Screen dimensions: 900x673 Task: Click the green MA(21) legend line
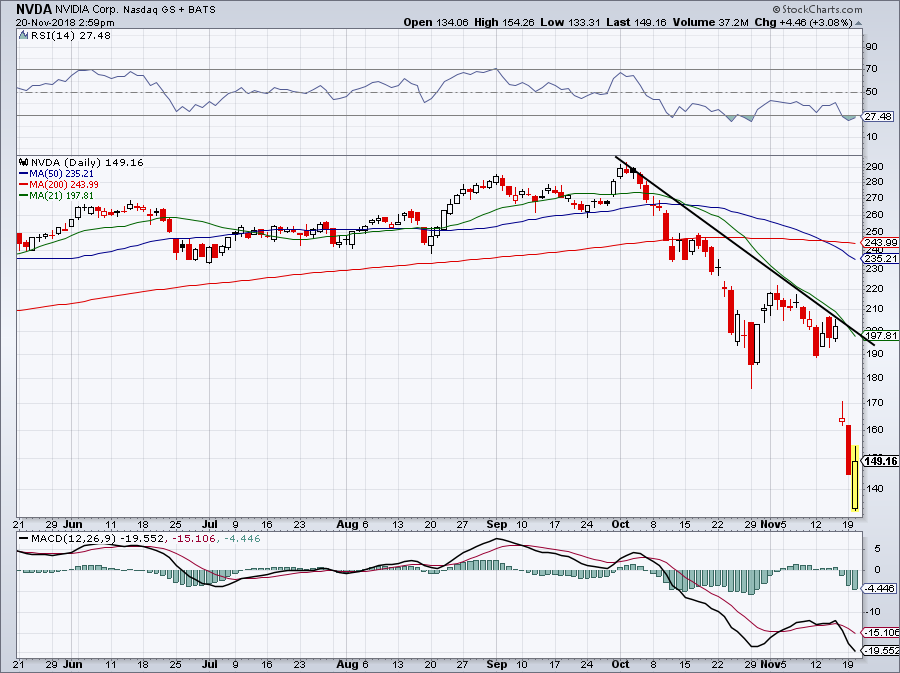(24, 196)
